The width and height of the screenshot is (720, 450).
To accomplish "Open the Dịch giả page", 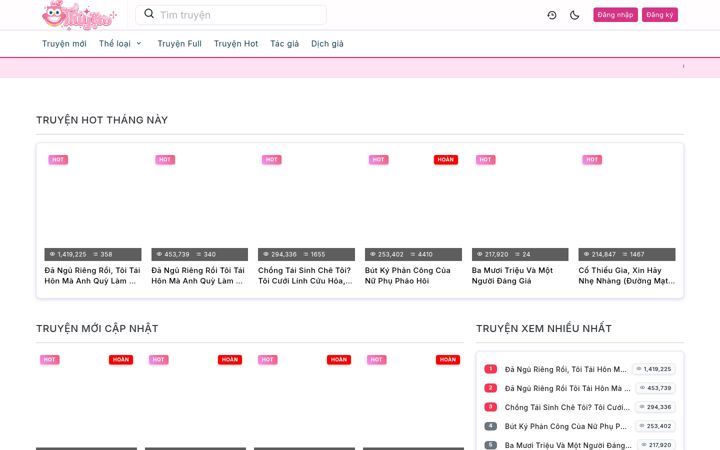I will tap(327, 44).
